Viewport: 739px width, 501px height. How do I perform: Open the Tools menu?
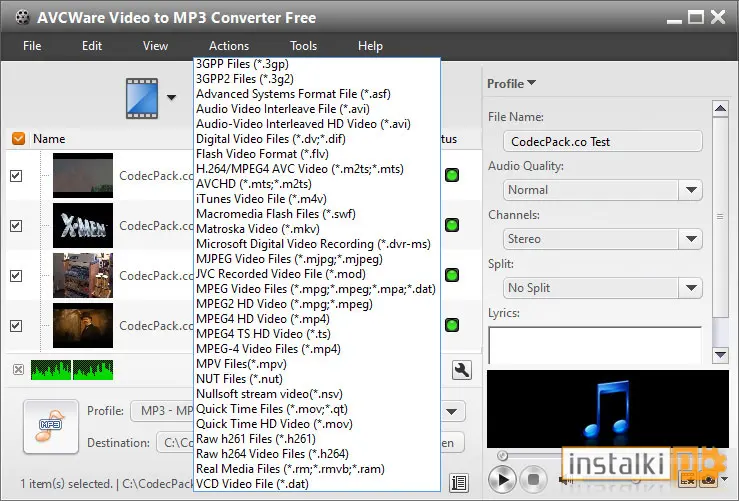tap(303, 46)
